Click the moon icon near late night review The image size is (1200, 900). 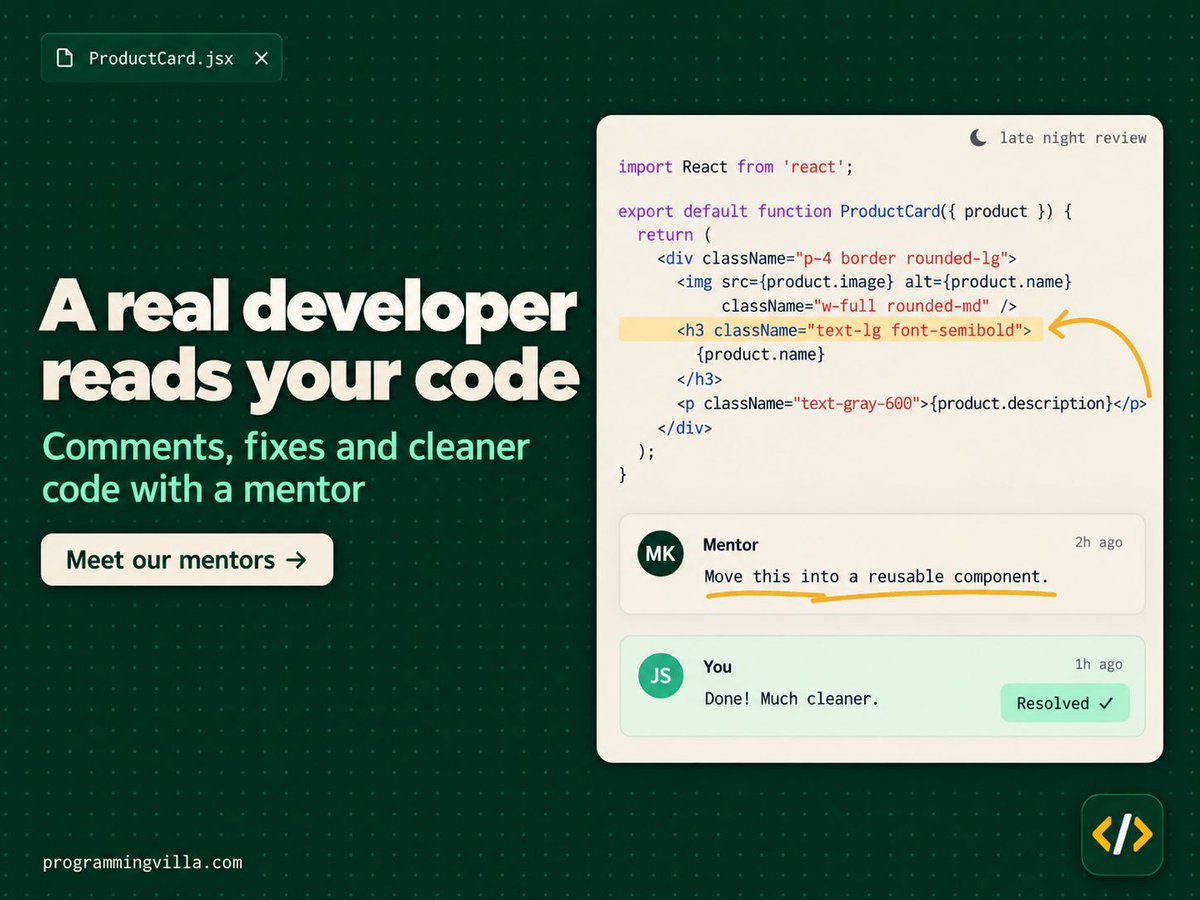[978, 138]
